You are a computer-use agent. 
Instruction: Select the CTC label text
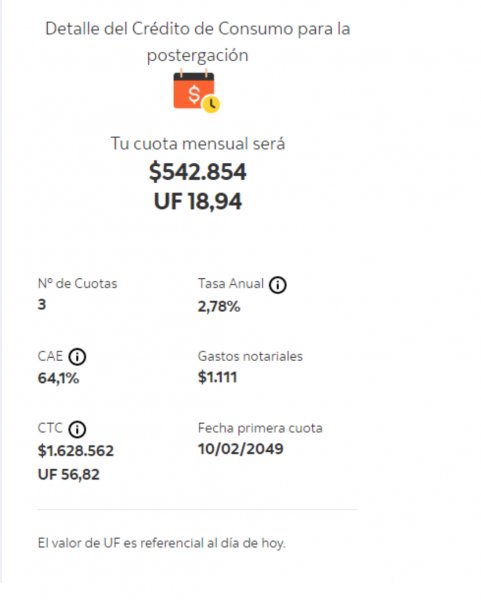point(50,428)
